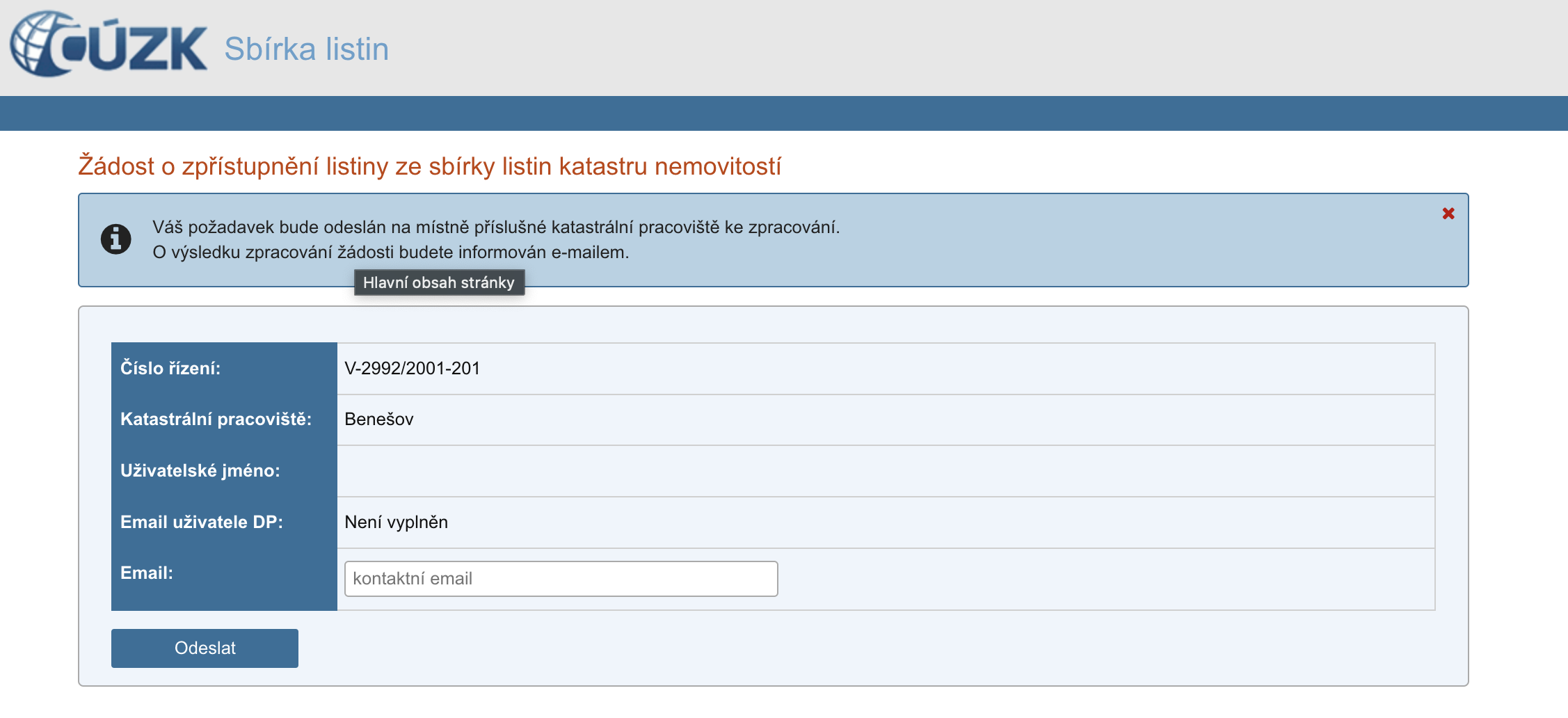The height and width of the screenshot is (718, 1568).
Task: Click the Email uživatele DP label
Action: (202, 522)
